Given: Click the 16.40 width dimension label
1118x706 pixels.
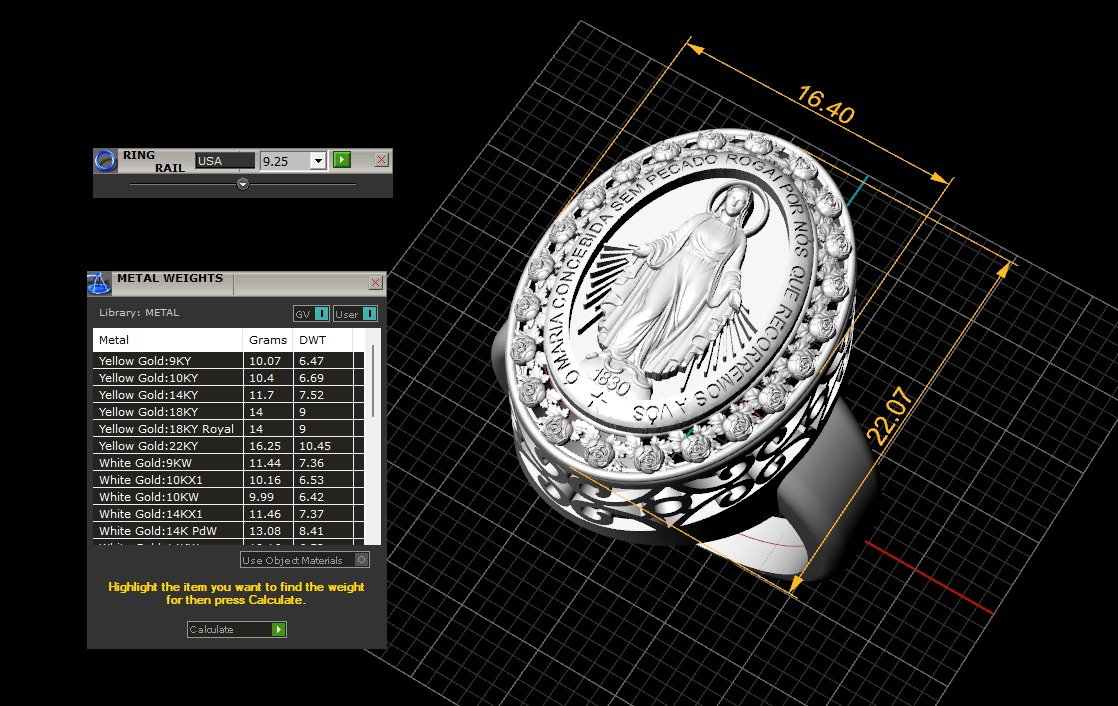Looking at the screenshot, I should (x=826, y=105).
